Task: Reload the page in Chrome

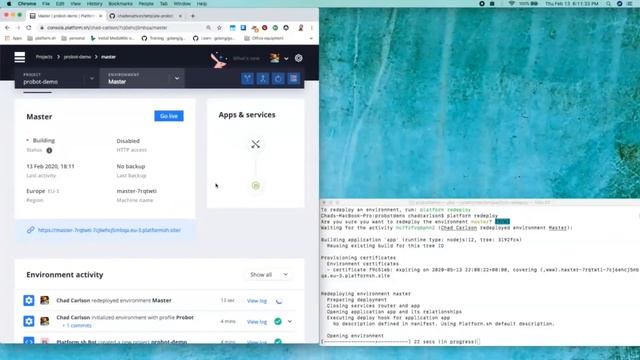Action: tap(29, 28)
